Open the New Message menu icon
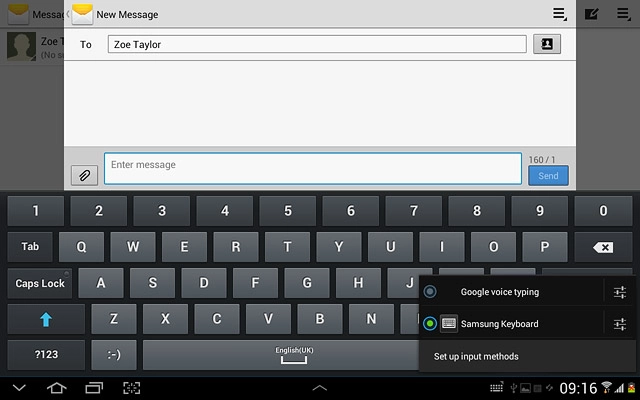640x400 pixels. [560, 14]
